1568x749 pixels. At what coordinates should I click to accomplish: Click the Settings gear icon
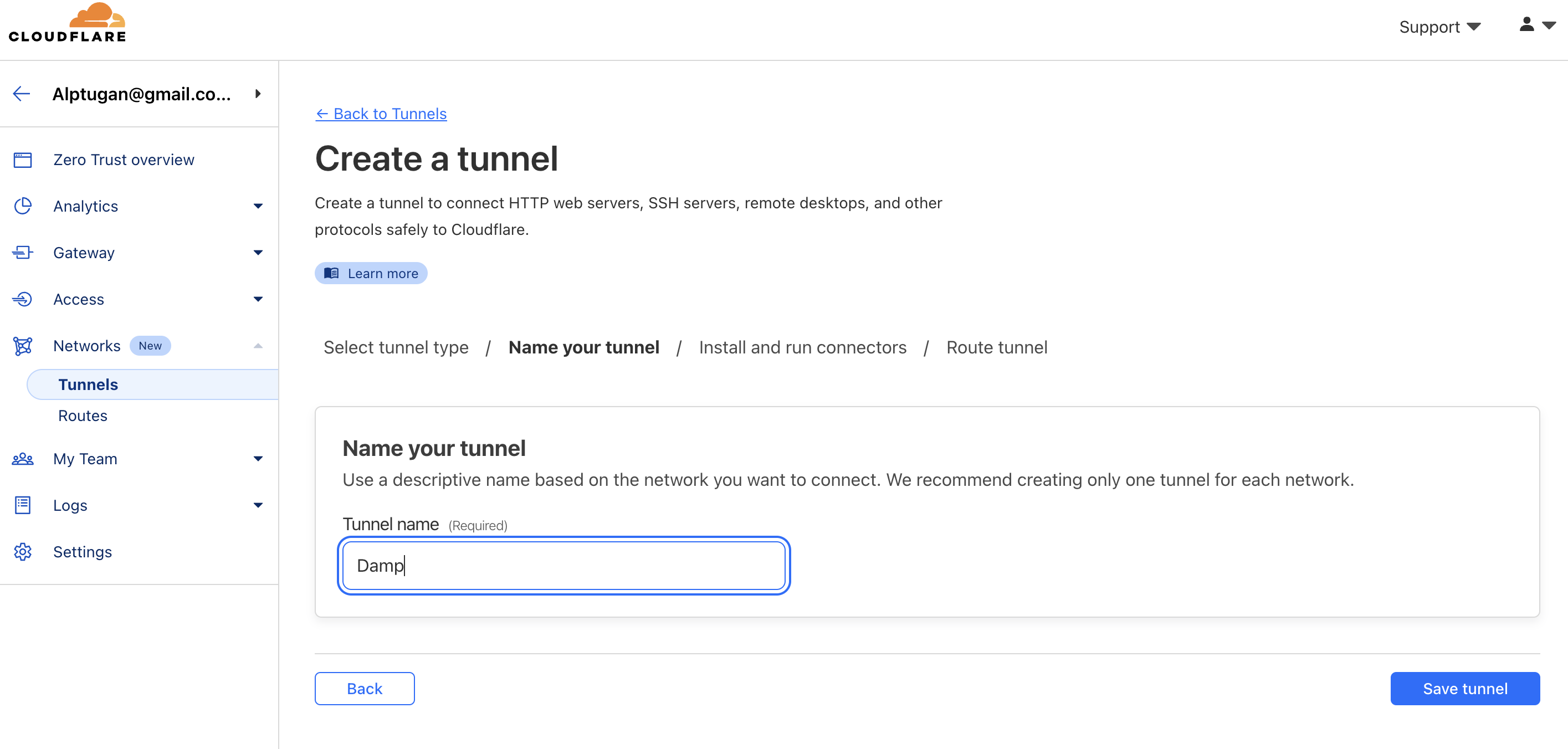(x=23, y=552)
